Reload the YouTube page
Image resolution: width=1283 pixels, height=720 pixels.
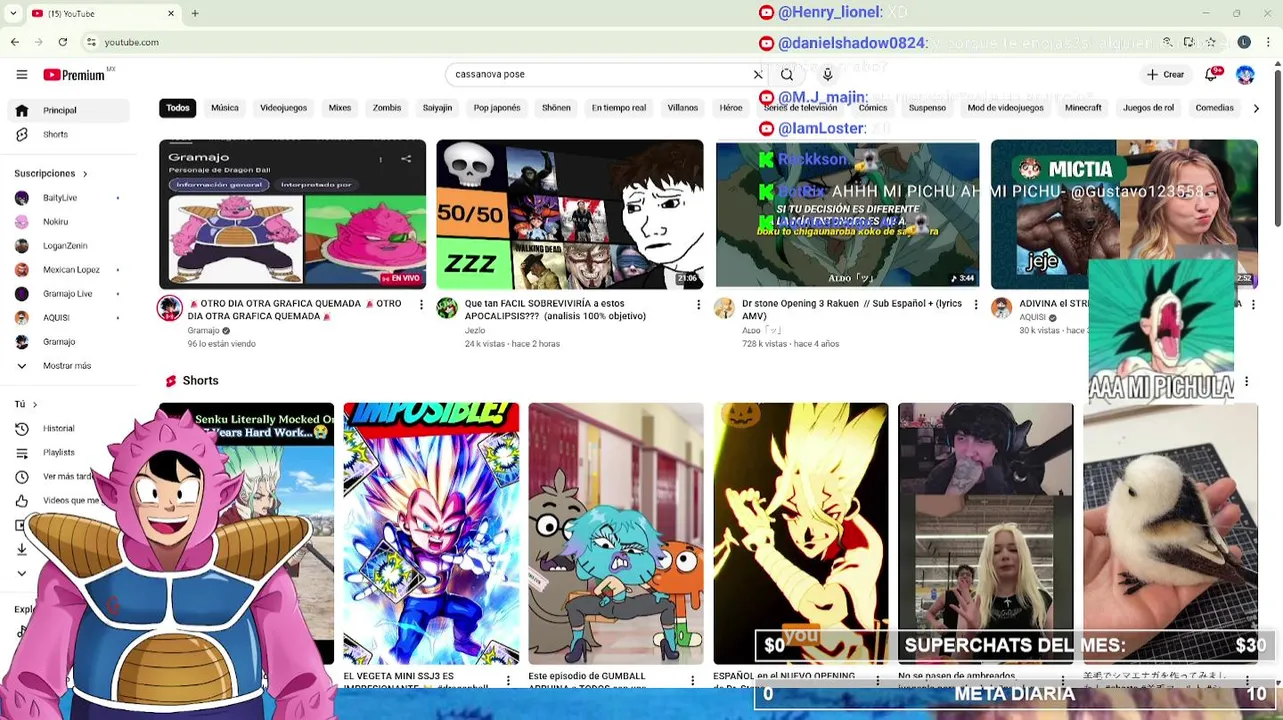coord(63,42)
